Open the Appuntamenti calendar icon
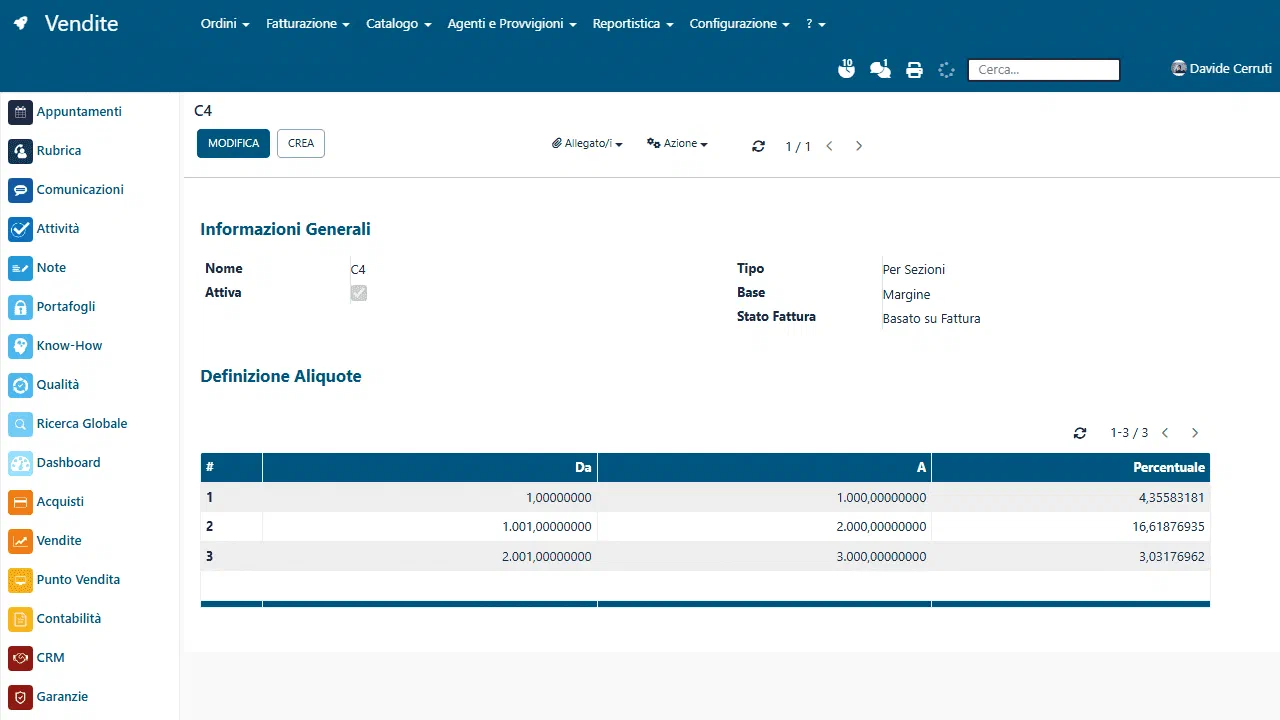1280x720 pixels. pyautogui.click(x=21, y=112)
